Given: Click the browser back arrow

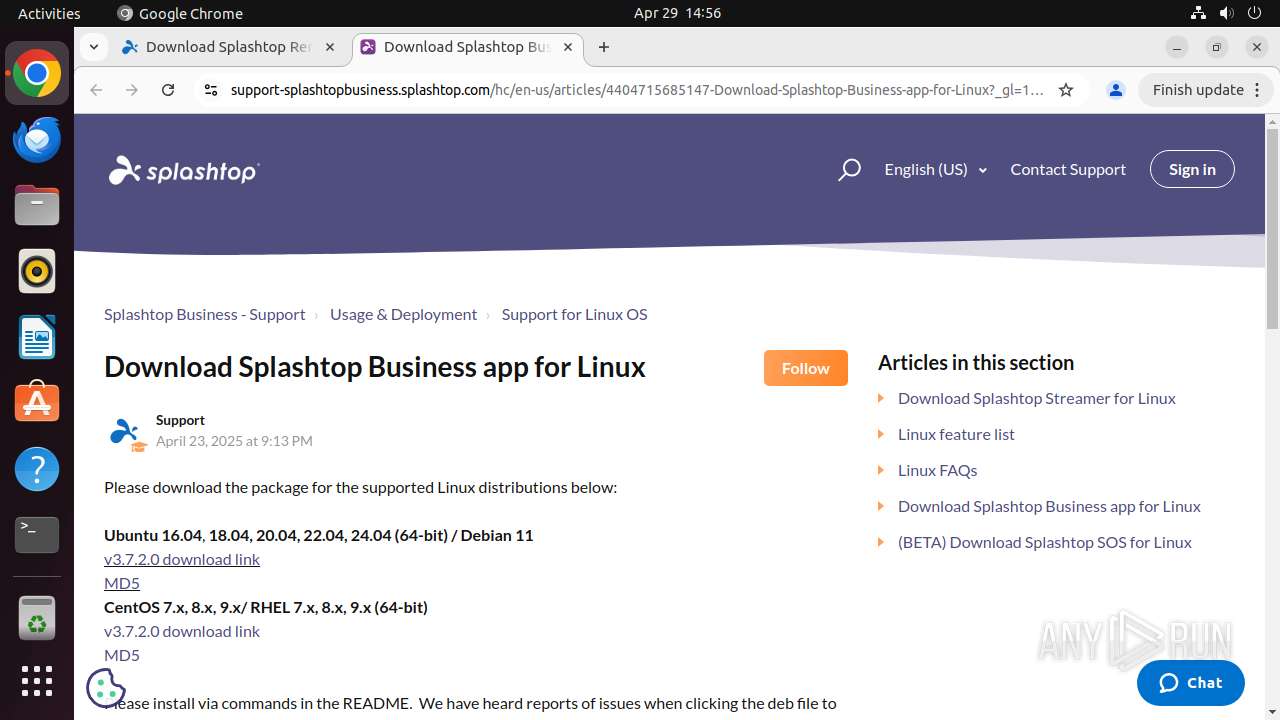Looking at the screenshot, I should click(96, 90).
